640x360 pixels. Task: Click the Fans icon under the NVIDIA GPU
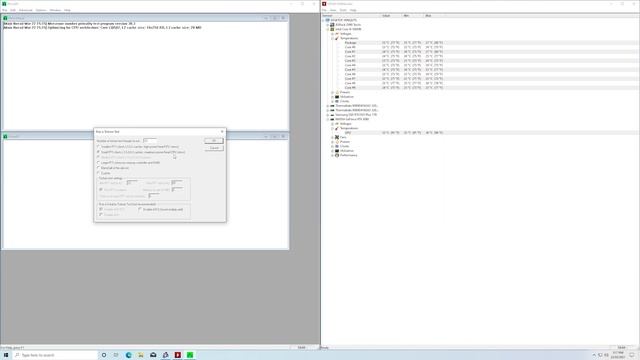337,137
